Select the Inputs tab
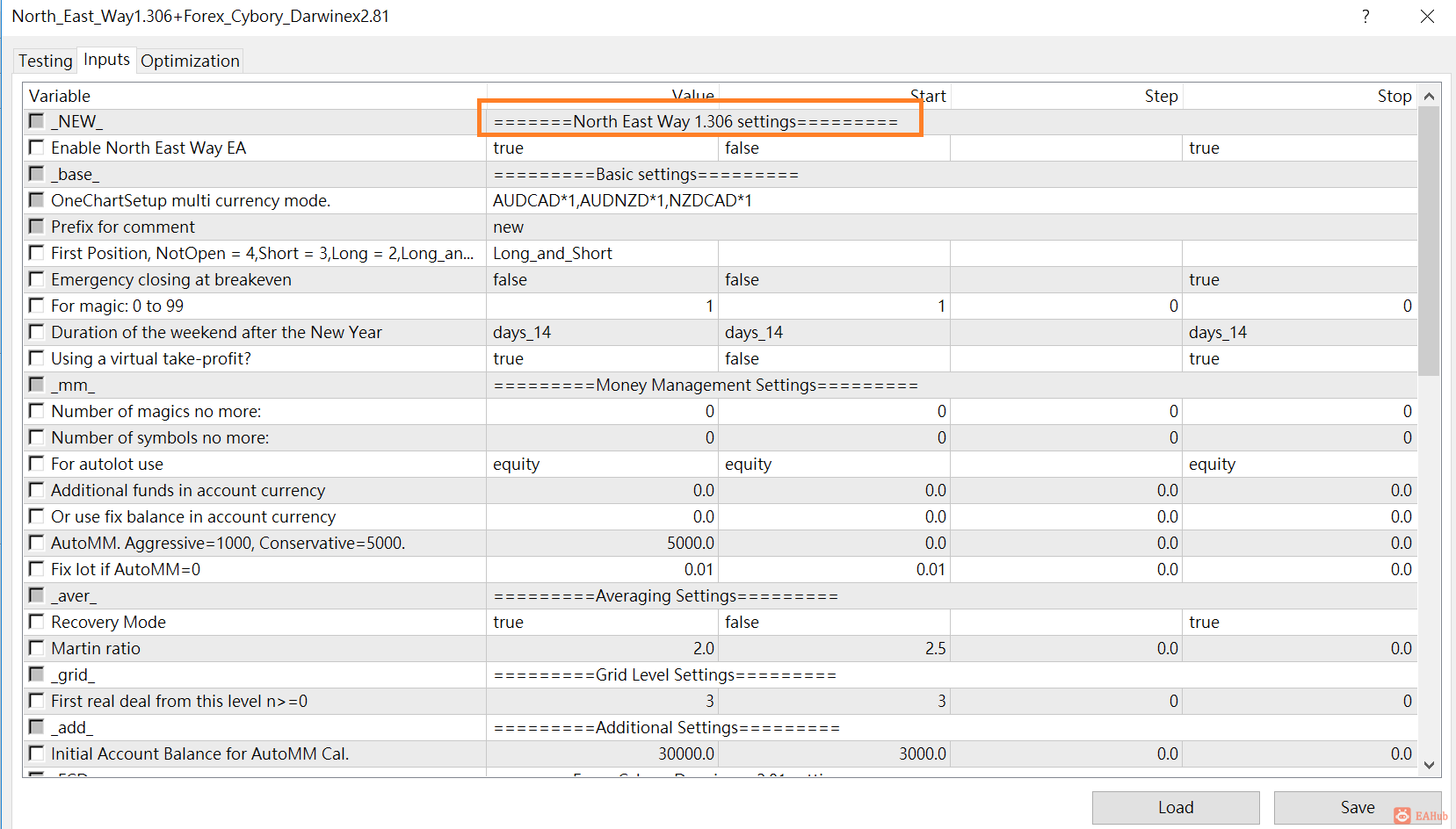The width and height of the screenshot is (1456, 829). 107,60
